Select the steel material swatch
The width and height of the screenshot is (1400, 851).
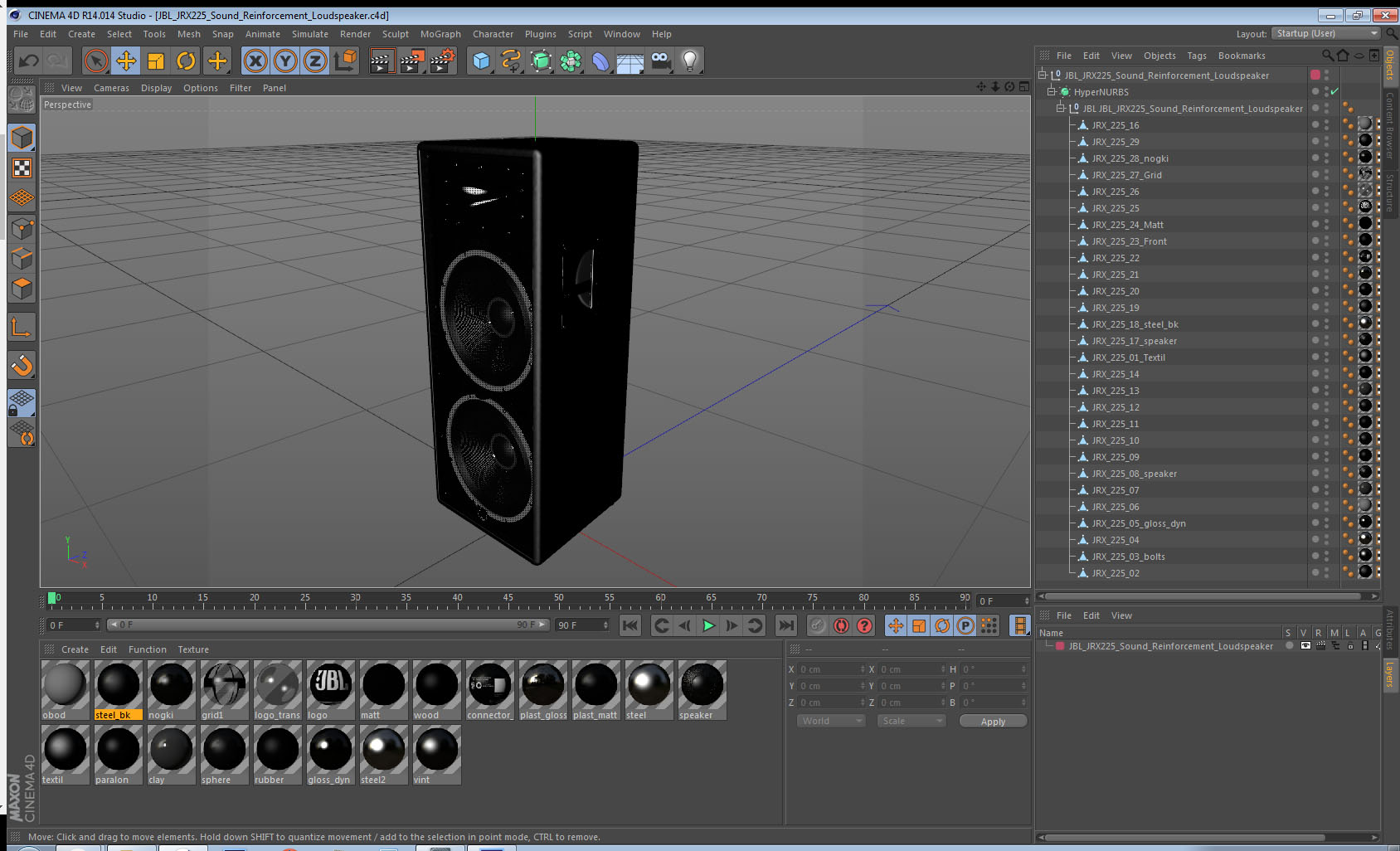click(x=649, y=690)
